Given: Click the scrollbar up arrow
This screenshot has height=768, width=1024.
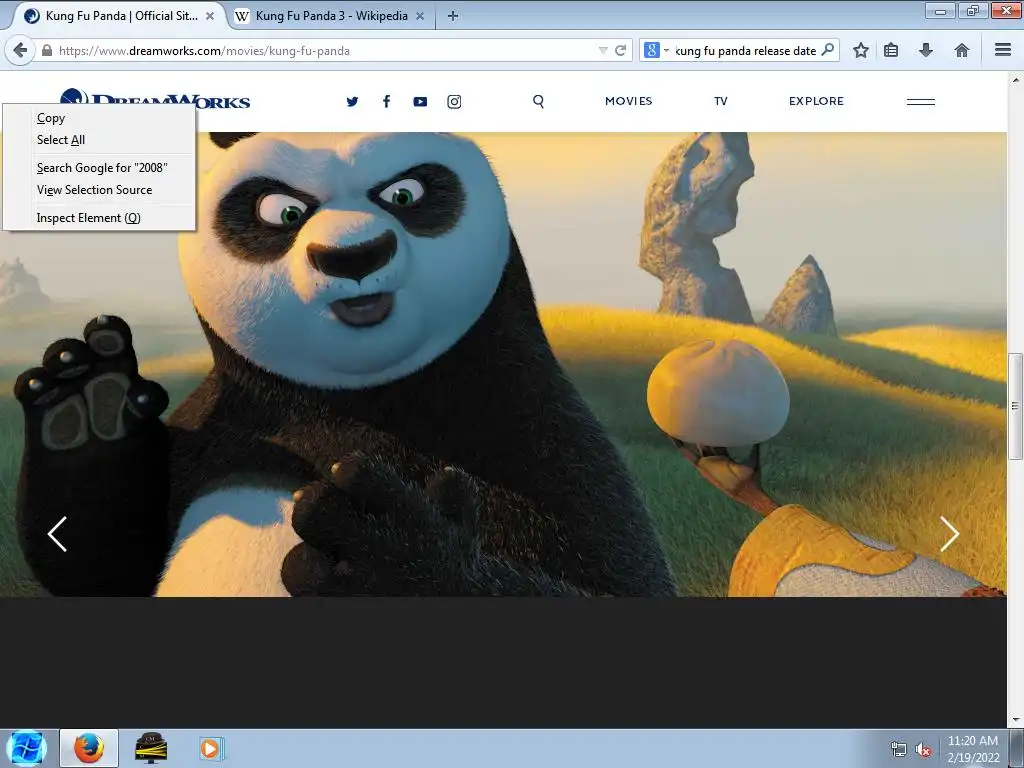Looking at the screenshot, I should click(1015, 80).
